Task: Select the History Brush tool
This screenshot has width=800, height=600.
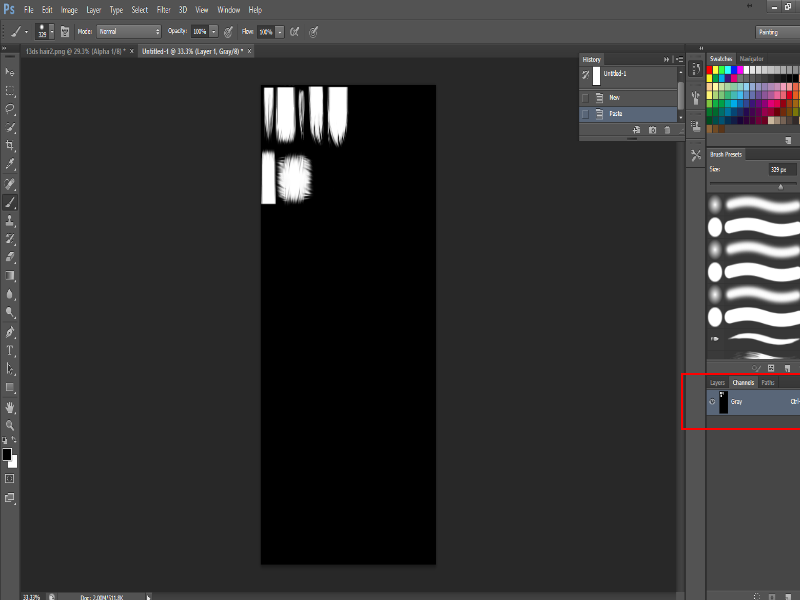Action: pyautogui.click(x=10, y=239)
